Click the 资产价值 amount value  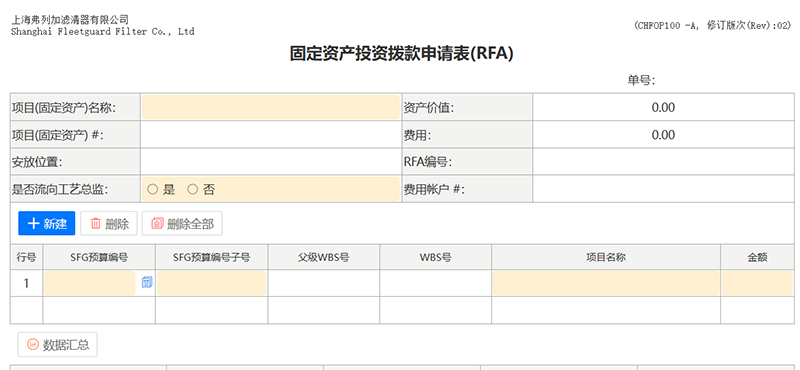click(x=663, y=107)
